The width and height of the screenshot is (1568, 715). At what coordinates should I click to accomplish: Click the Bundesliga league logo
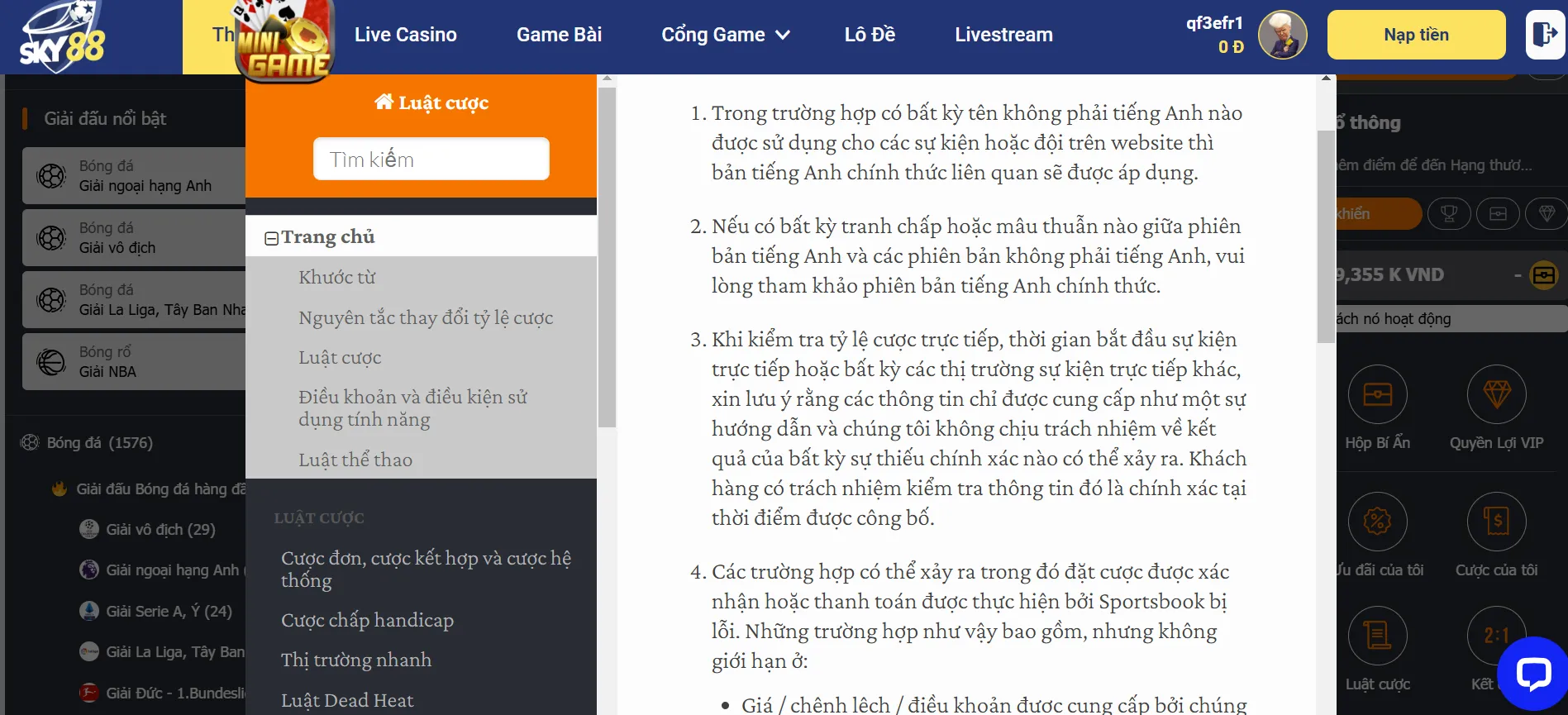(x=89, y=693)
